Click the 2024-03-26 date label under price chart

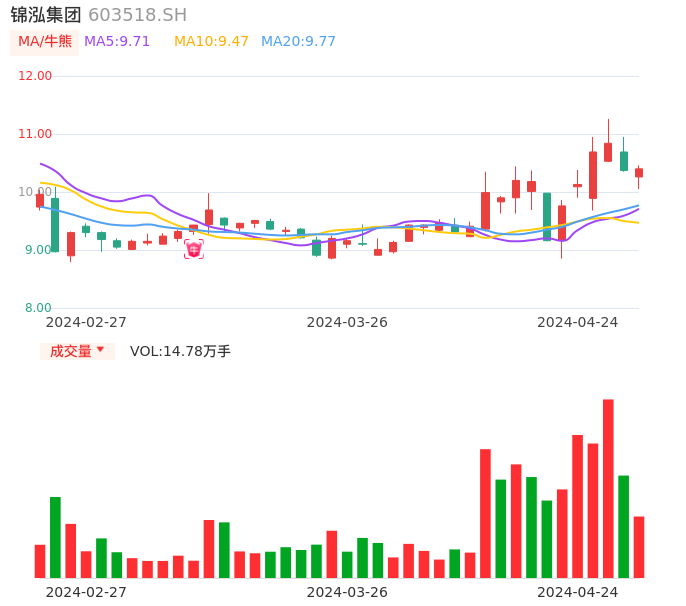(x=347, y=322)
